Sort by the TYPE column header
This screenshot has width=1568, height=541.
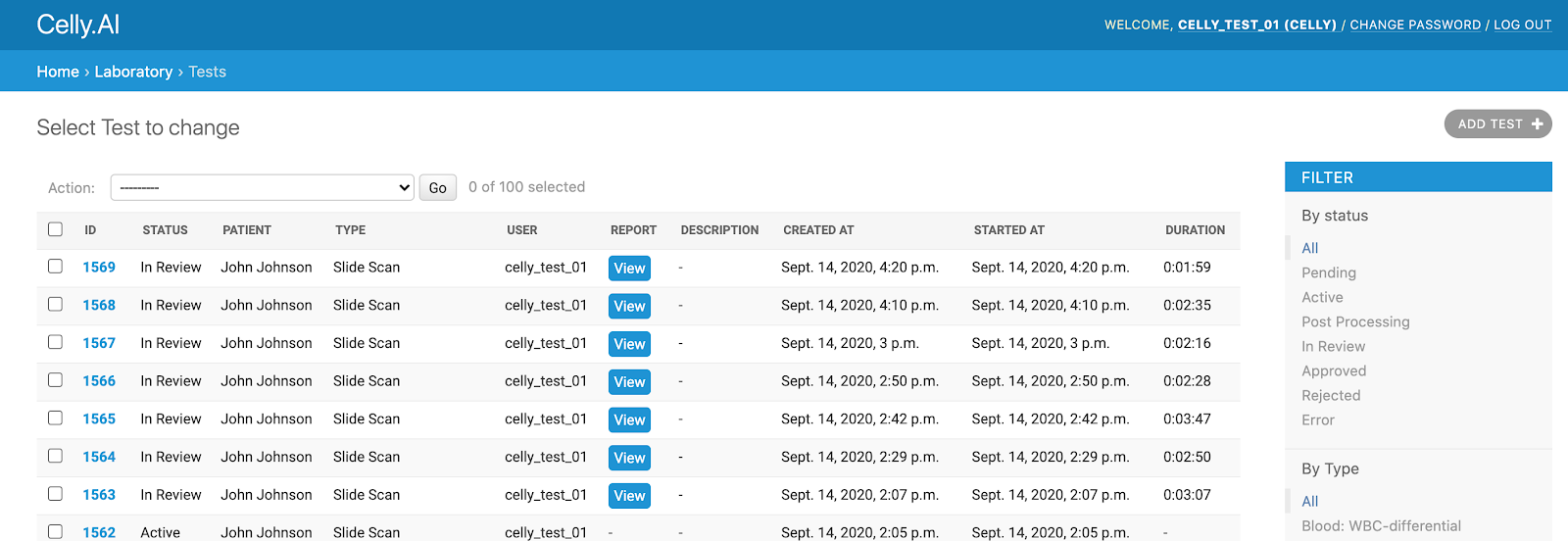tap(350, 230)
